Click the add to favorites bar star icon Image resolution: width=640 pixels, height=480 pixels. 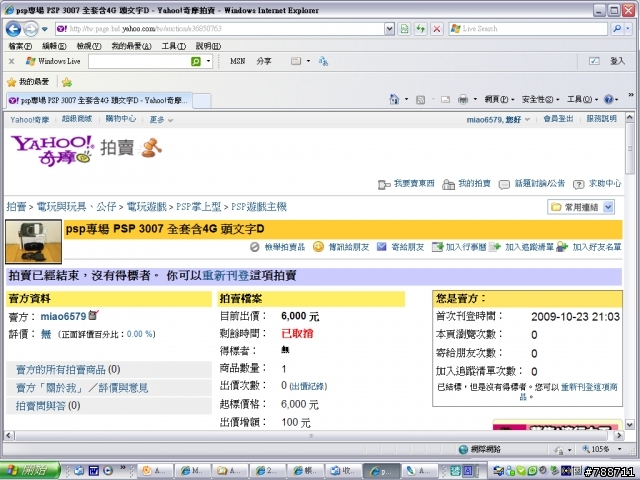pyautogui.click(x=67, y=82)
